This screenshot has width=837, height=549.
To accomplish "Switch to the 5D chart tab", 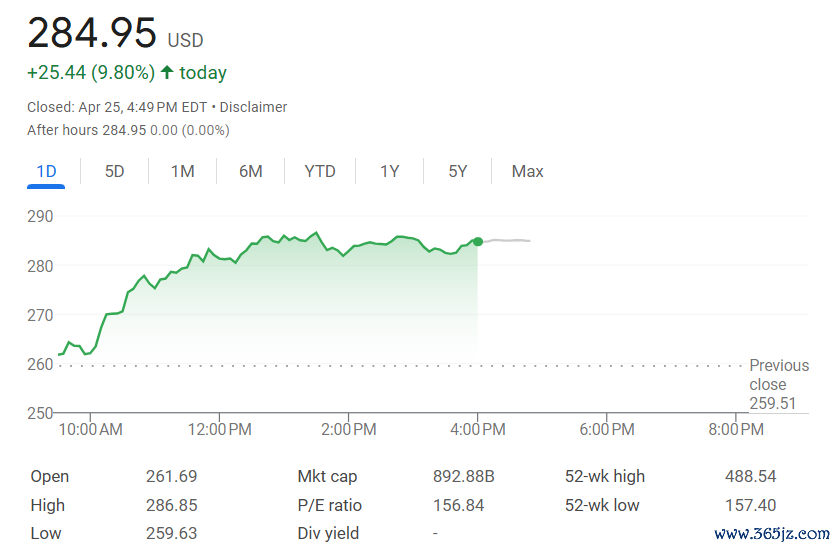I will [x=115, y=171].
